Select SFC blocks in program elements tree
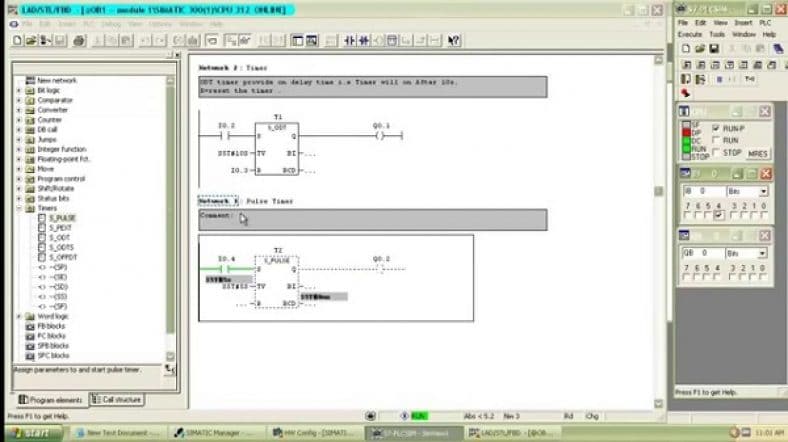 click(53, 356)
